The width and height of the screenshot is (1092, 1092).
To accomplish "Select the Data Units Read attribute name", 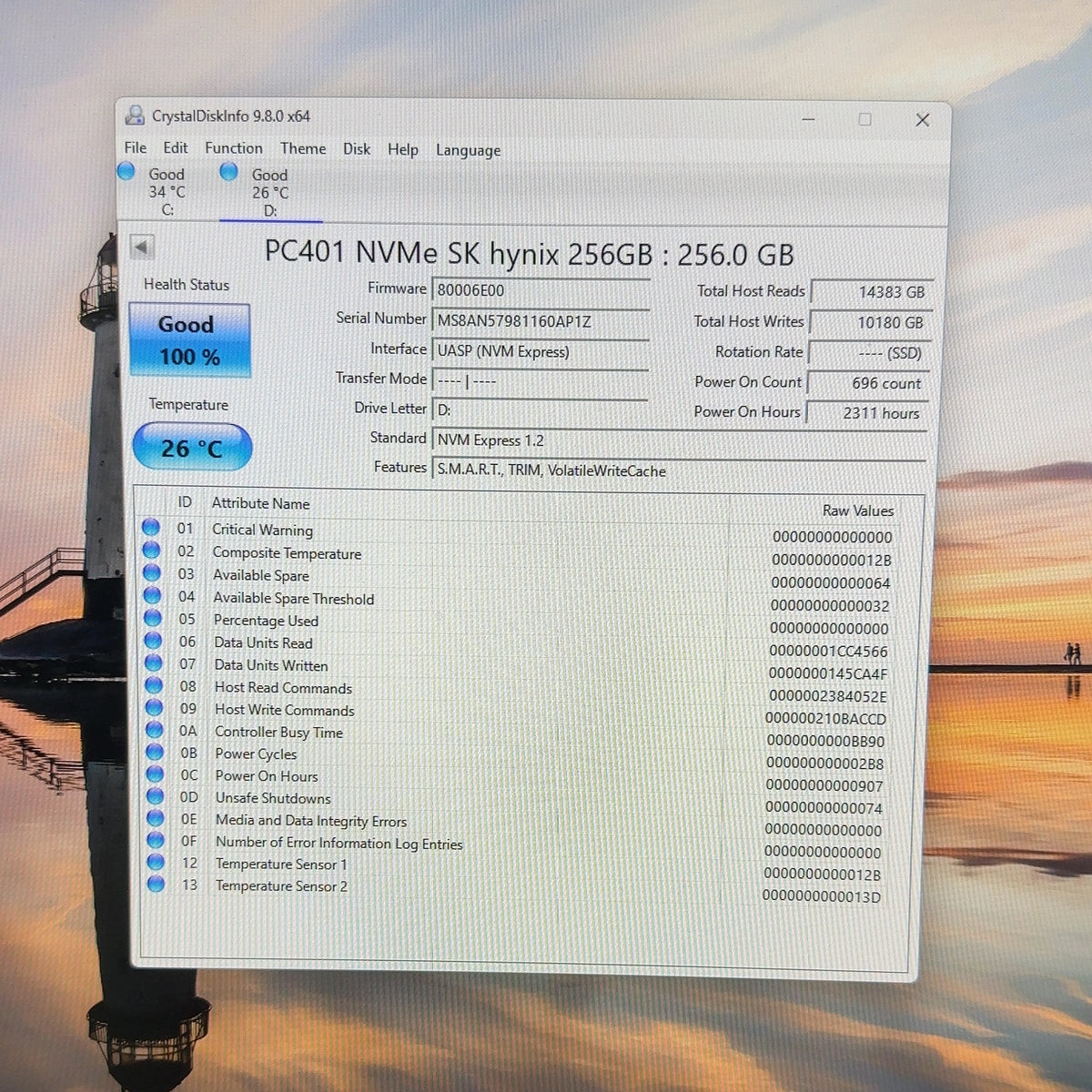I will 263,642.
